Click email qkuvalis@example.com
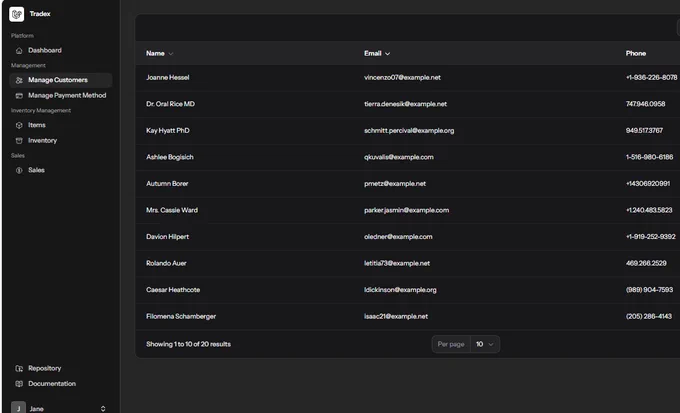This screenshot has height=413, width=680. [399, 157]
